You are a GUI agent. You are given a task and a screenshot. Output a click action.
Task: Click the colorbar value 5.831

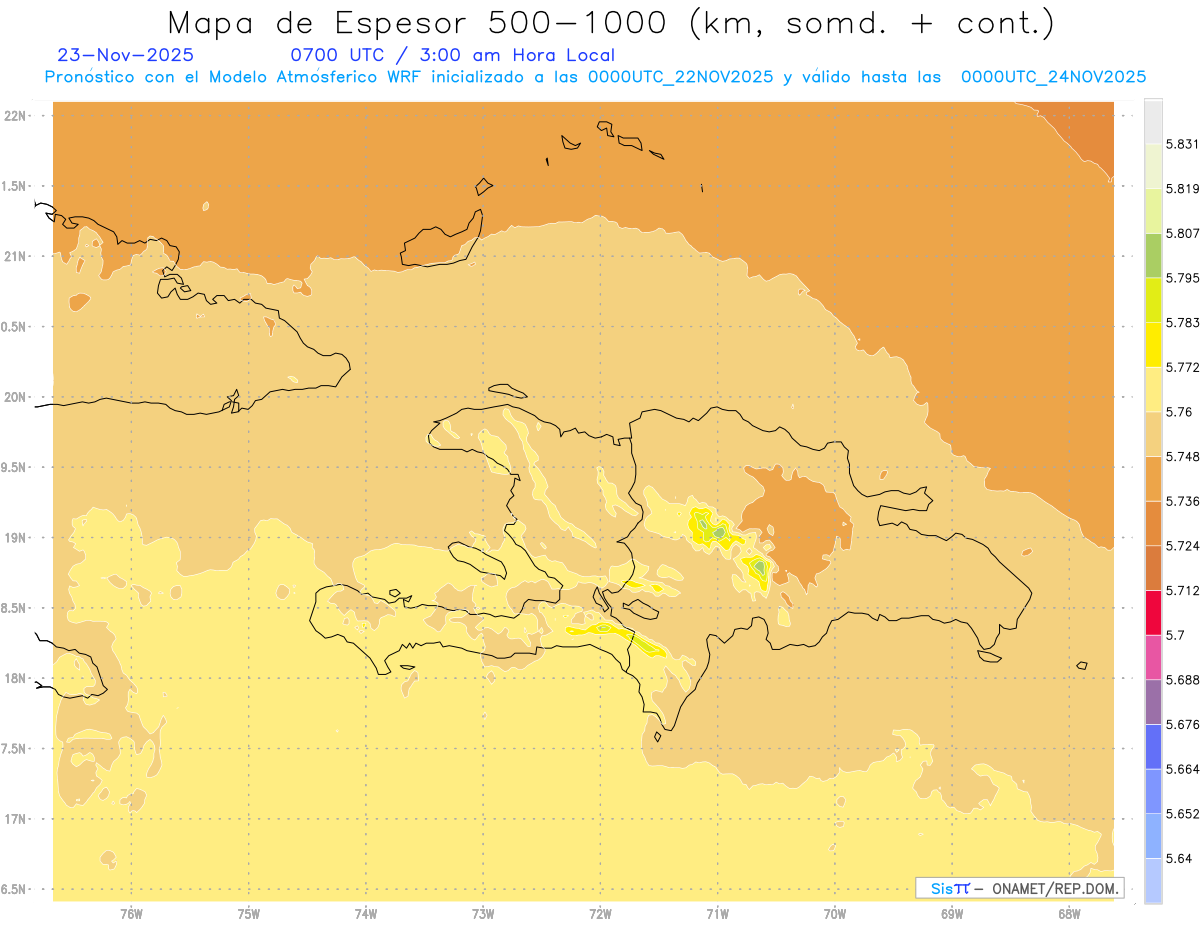click(x=1182, y=144)
